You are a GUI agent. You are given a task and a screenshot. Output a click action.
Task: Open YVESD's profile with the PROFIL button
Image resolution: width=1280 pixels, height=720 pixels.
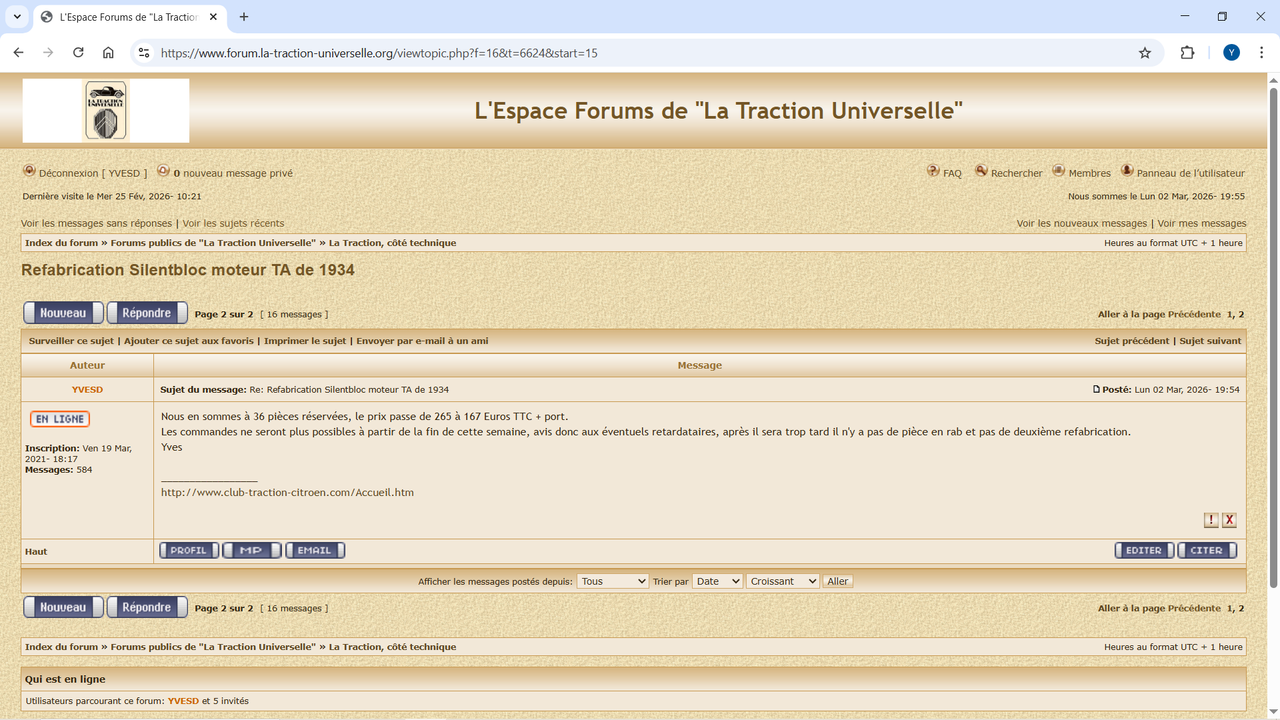(x=188, y=549)
